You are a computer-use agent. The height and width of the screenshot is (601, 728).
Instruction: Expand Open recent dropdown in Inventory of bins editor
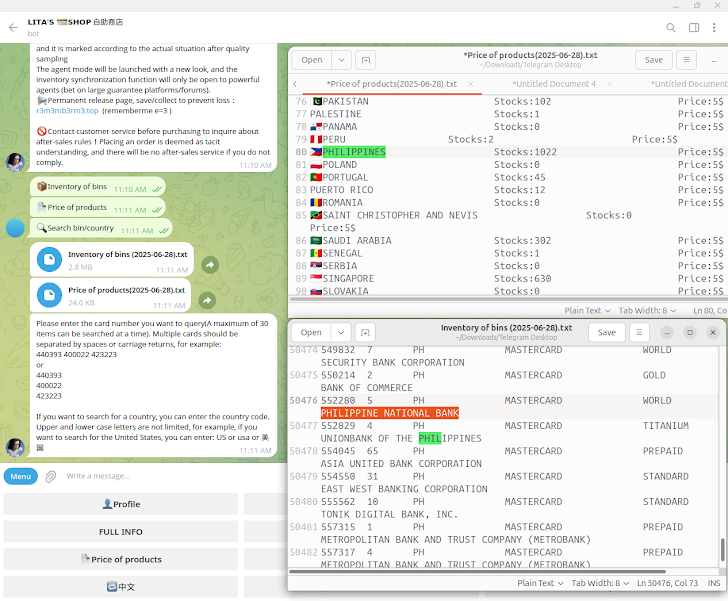coord(342,332)
